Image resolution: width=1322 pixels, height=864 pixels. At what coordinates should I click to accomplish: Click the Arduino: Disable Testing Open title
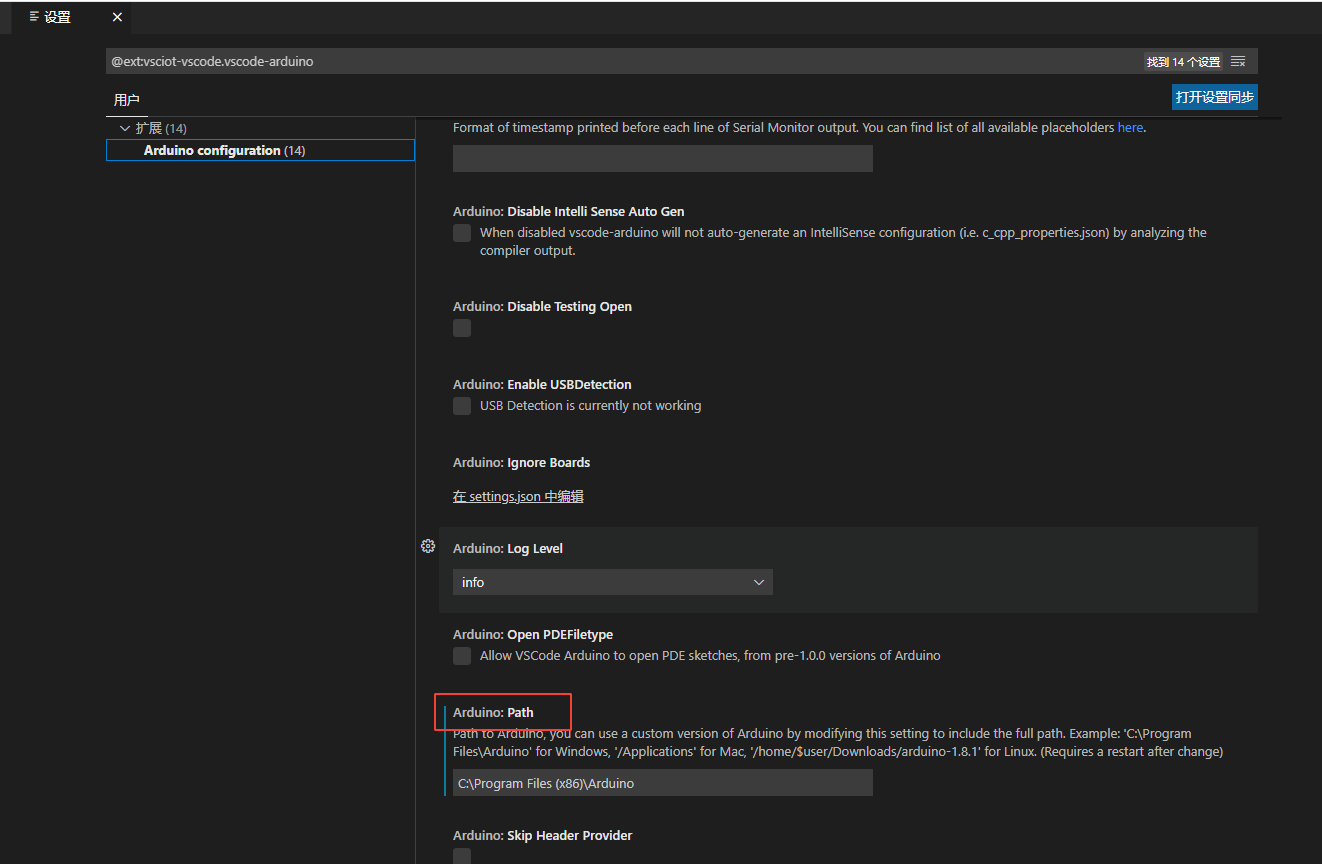pyautogui.click(x=542, y=306)
